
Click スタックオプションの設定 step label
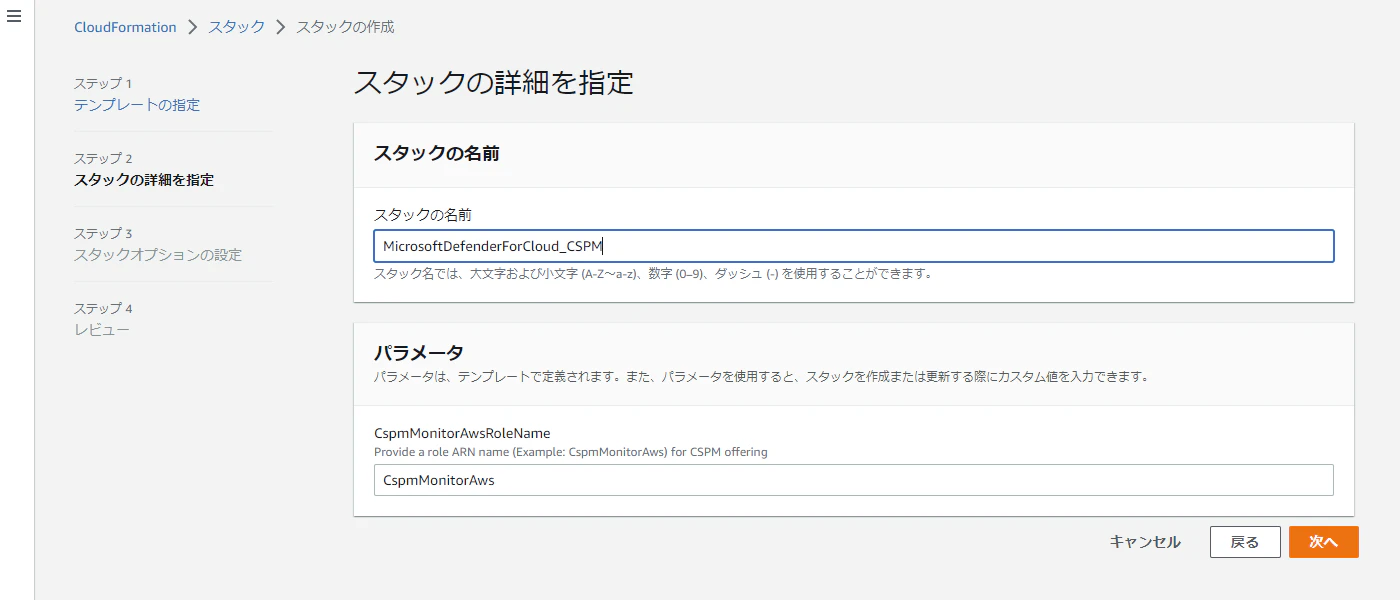(x=158, y=255)
